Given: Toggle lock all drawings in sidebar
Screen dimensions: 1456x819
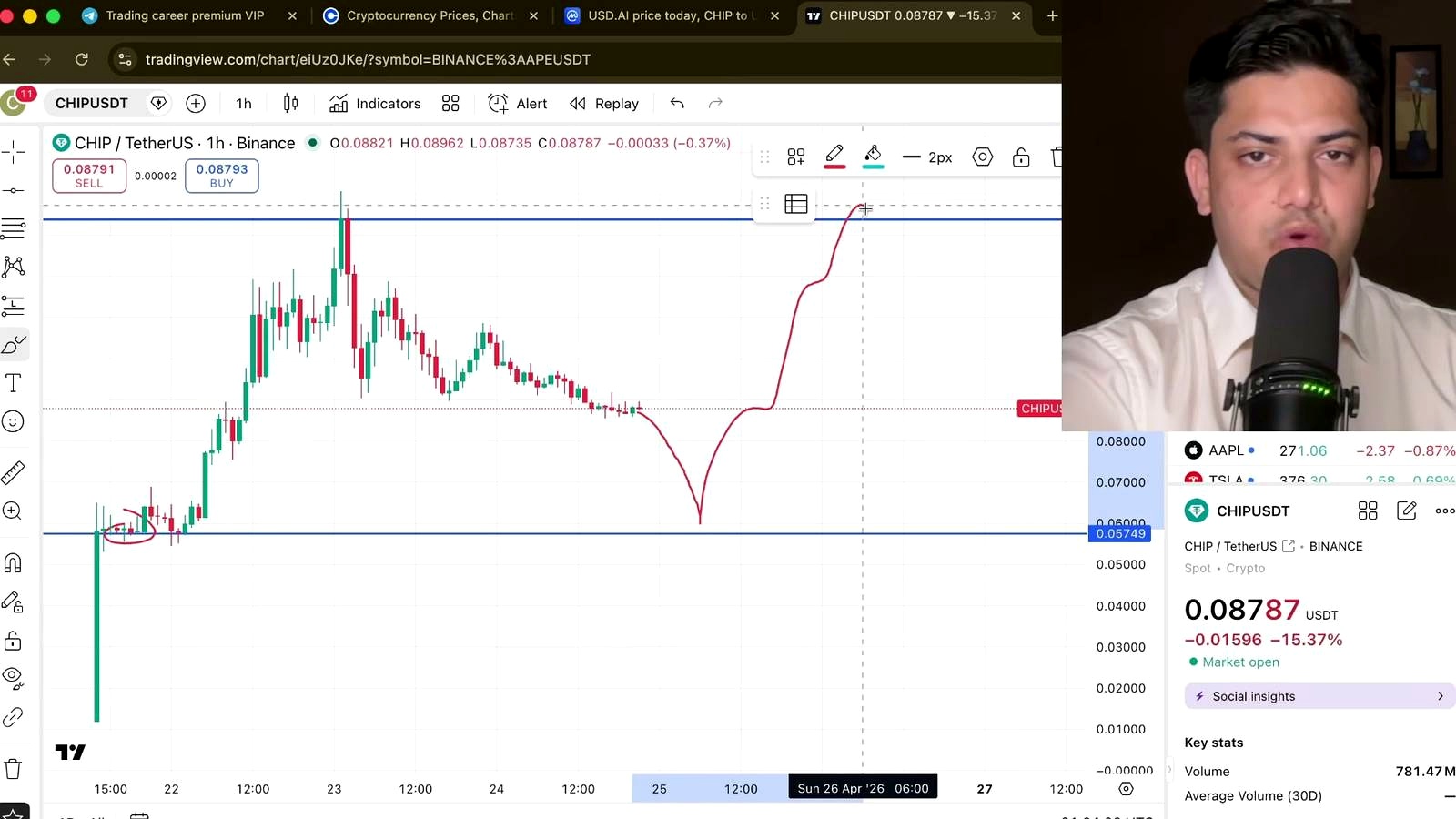Looking at the screenshot, I should (x=14, y=642).
